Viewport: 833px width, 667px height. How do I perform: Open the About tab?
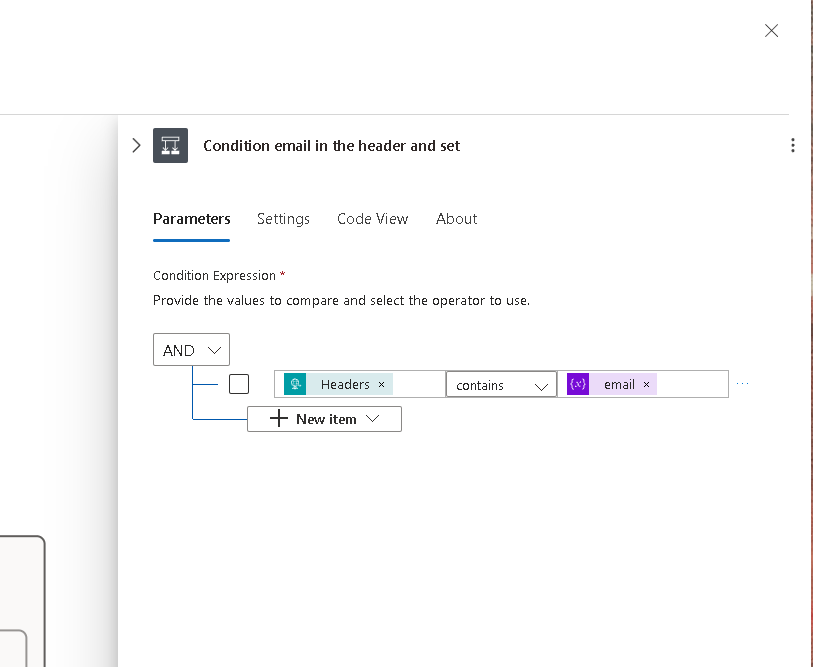tap(456, 219)
